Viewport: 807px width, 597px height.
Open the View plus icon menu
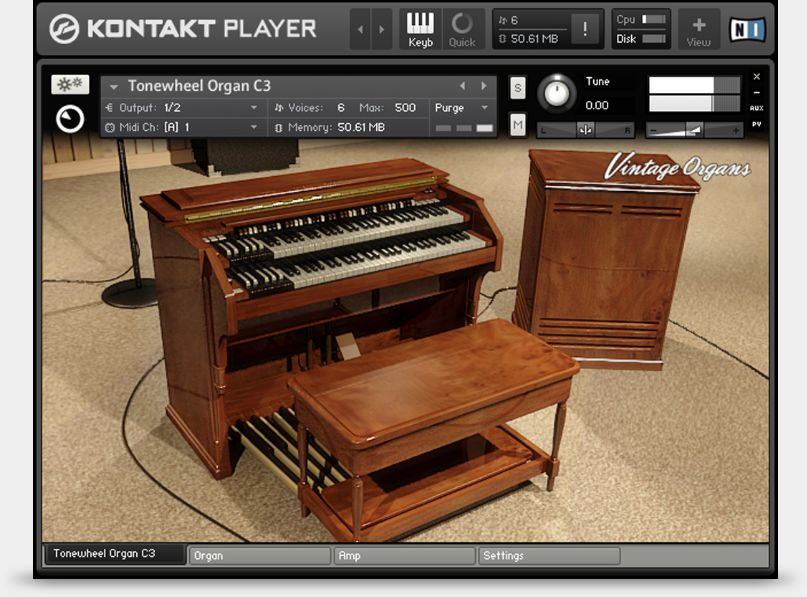(698, 29)
